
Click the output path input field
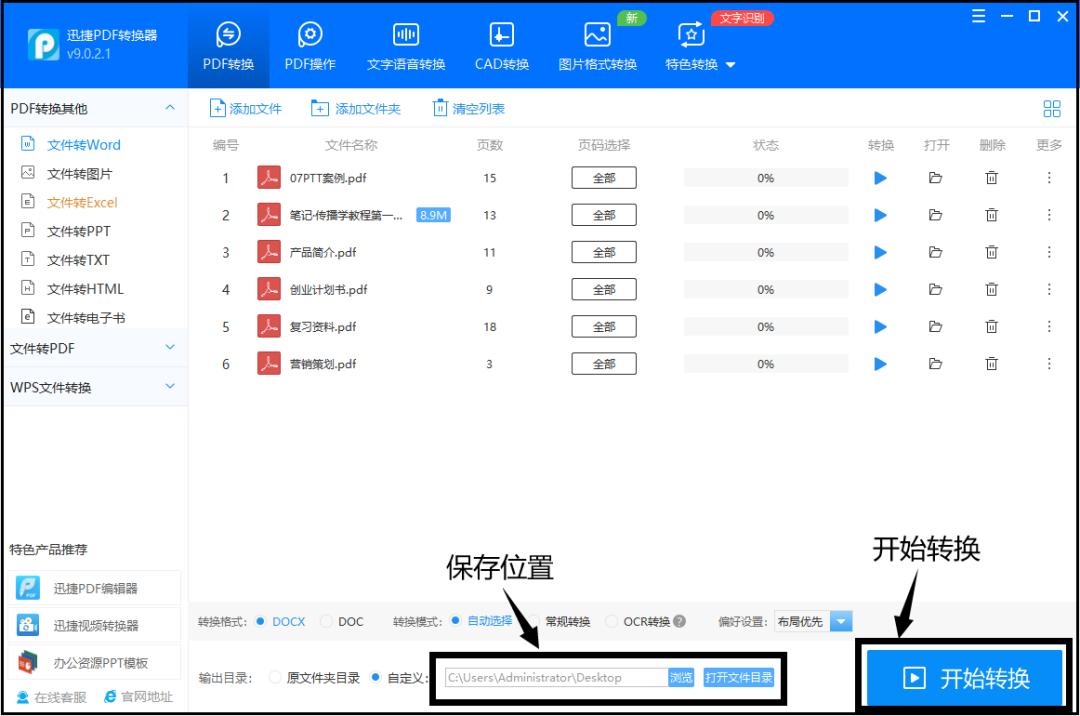coord(550,677)
